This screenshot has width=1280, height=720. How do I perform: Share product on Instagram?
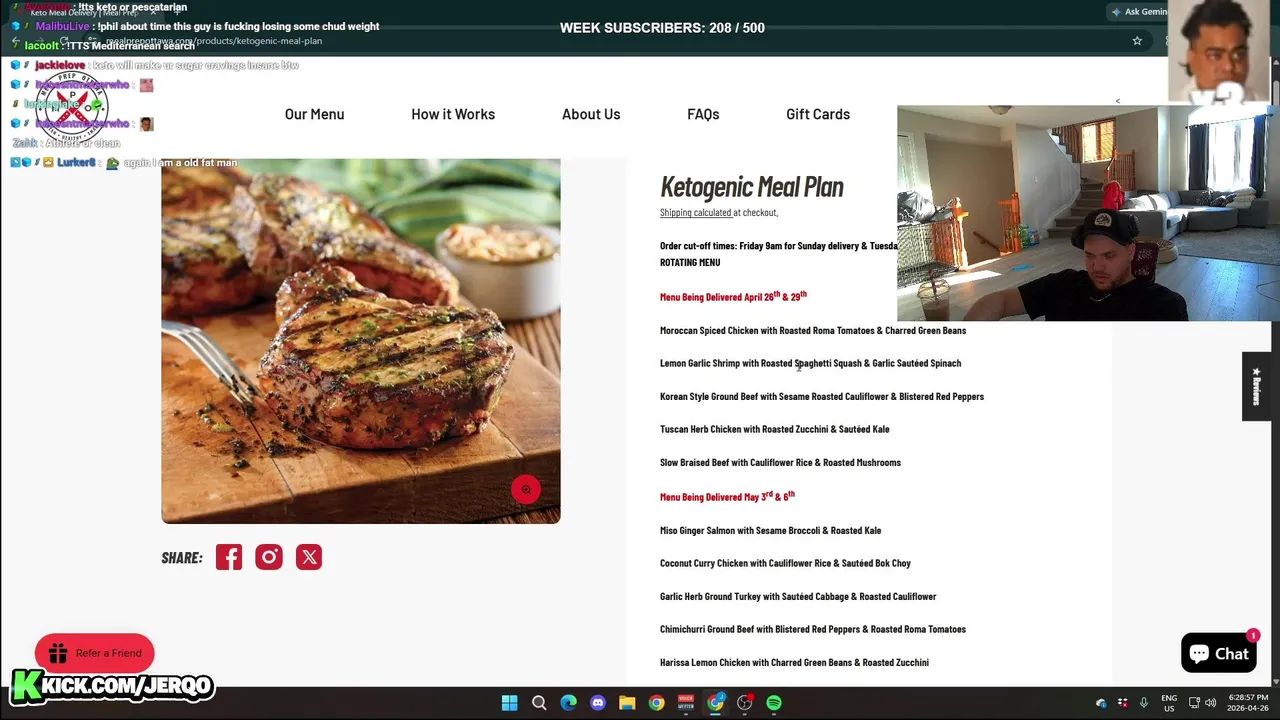tap(269, 557)
